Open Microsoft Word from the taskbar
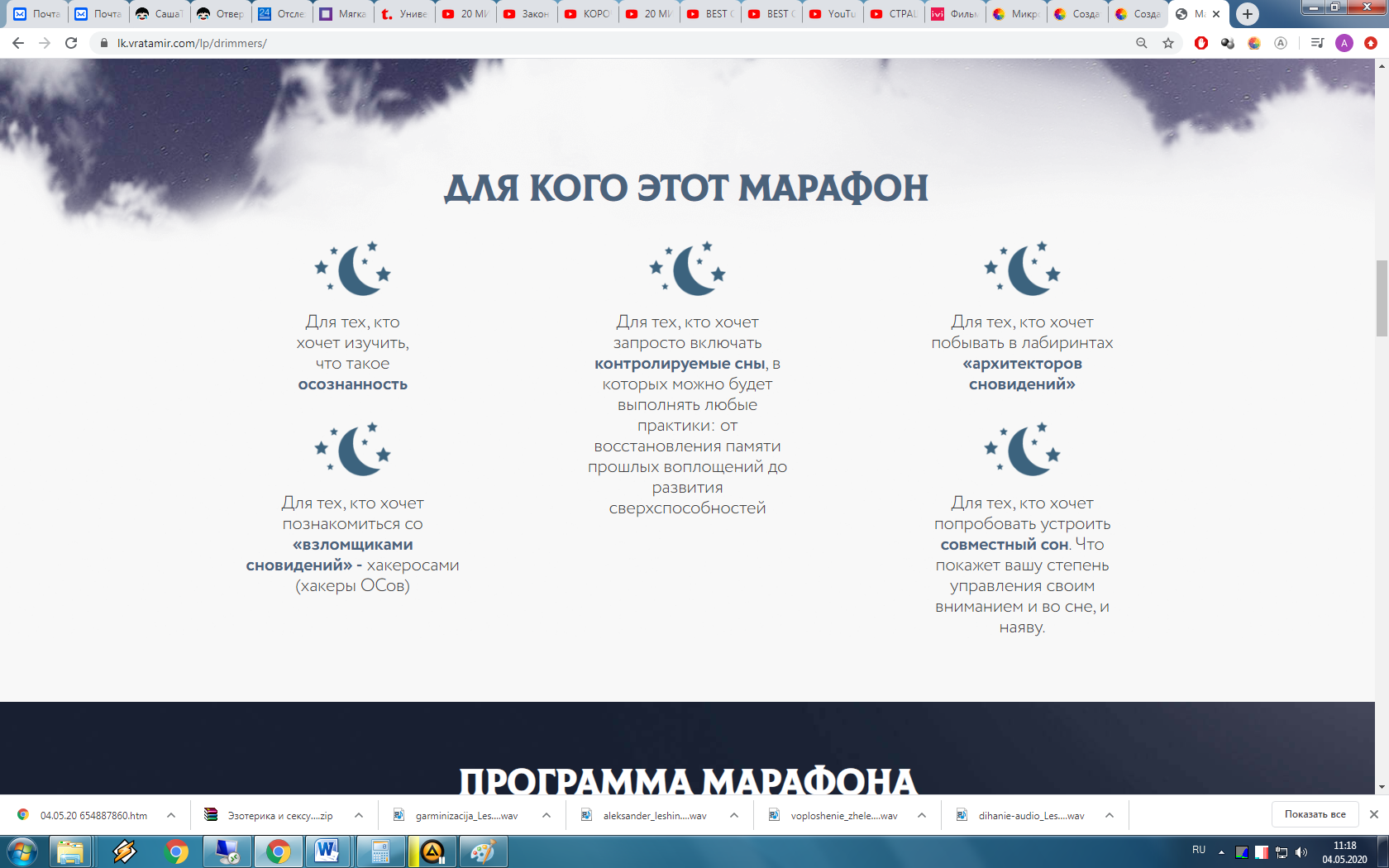The width and height of the screenshot is (1389, 868). pyautogui.click(x=327, y=851)
